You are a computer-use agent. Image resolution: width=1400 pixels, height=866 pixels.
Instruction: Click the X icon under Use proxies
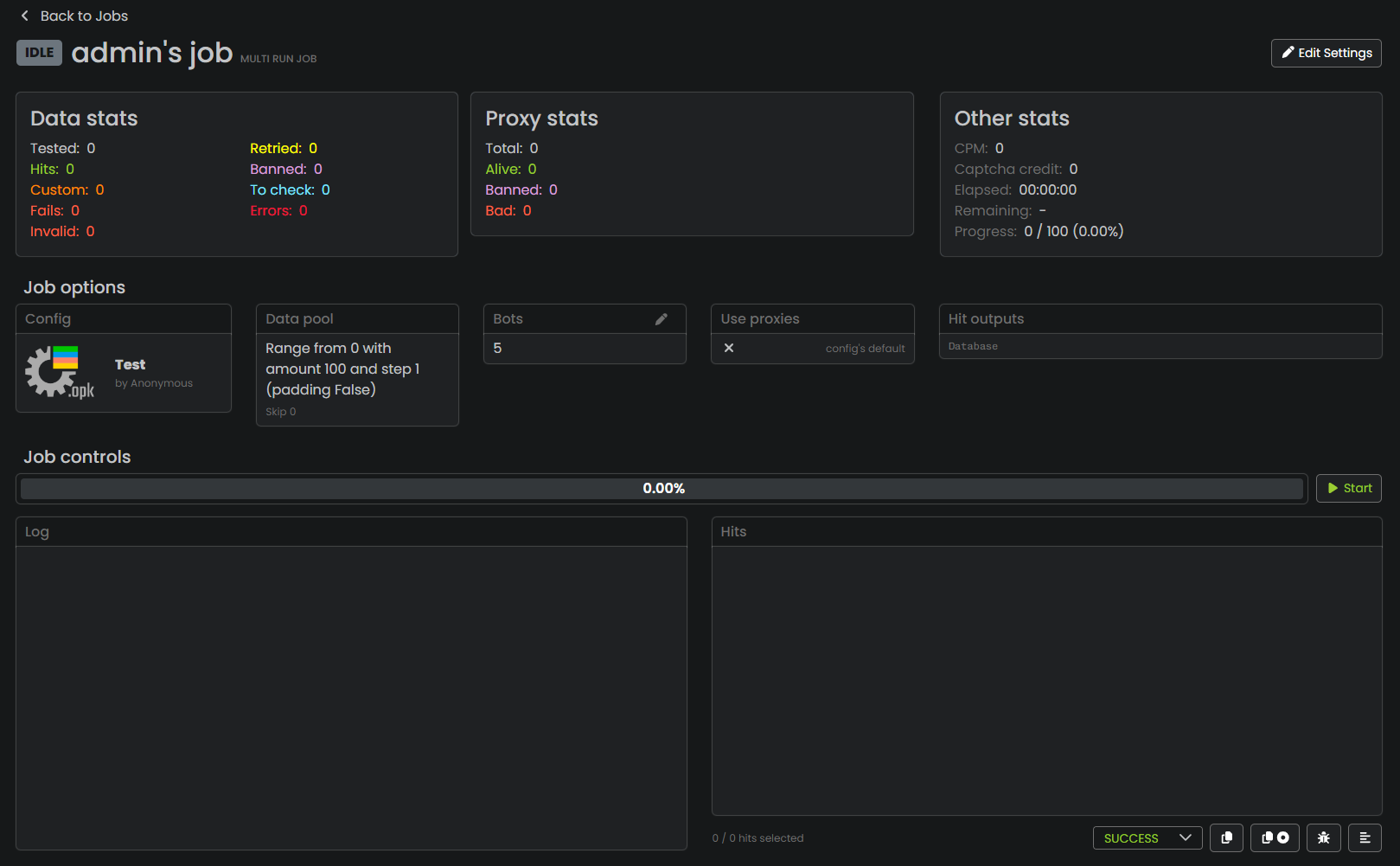729,348
